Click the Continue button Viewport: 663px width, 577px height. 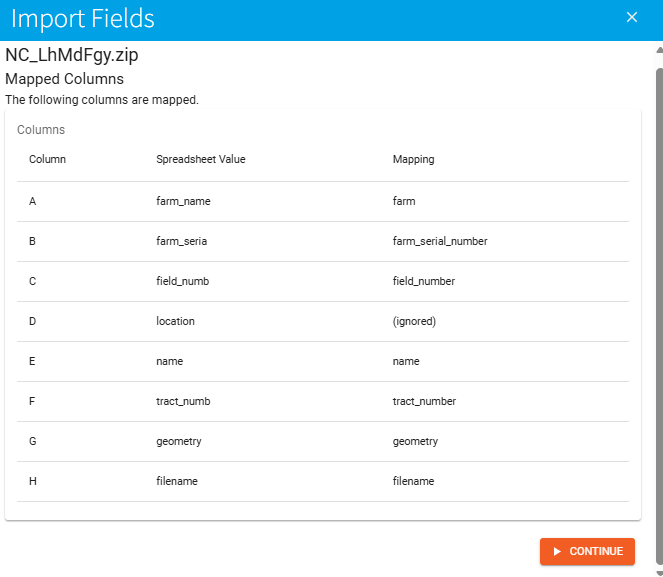(587, 551)
